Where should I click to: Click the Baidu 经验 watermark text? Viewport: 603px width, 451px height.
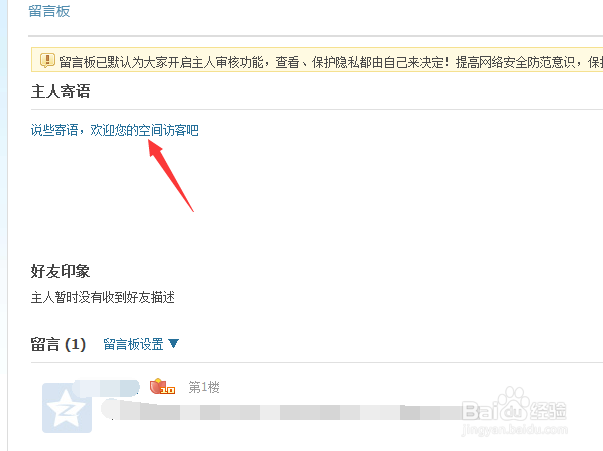pos(547,411)
